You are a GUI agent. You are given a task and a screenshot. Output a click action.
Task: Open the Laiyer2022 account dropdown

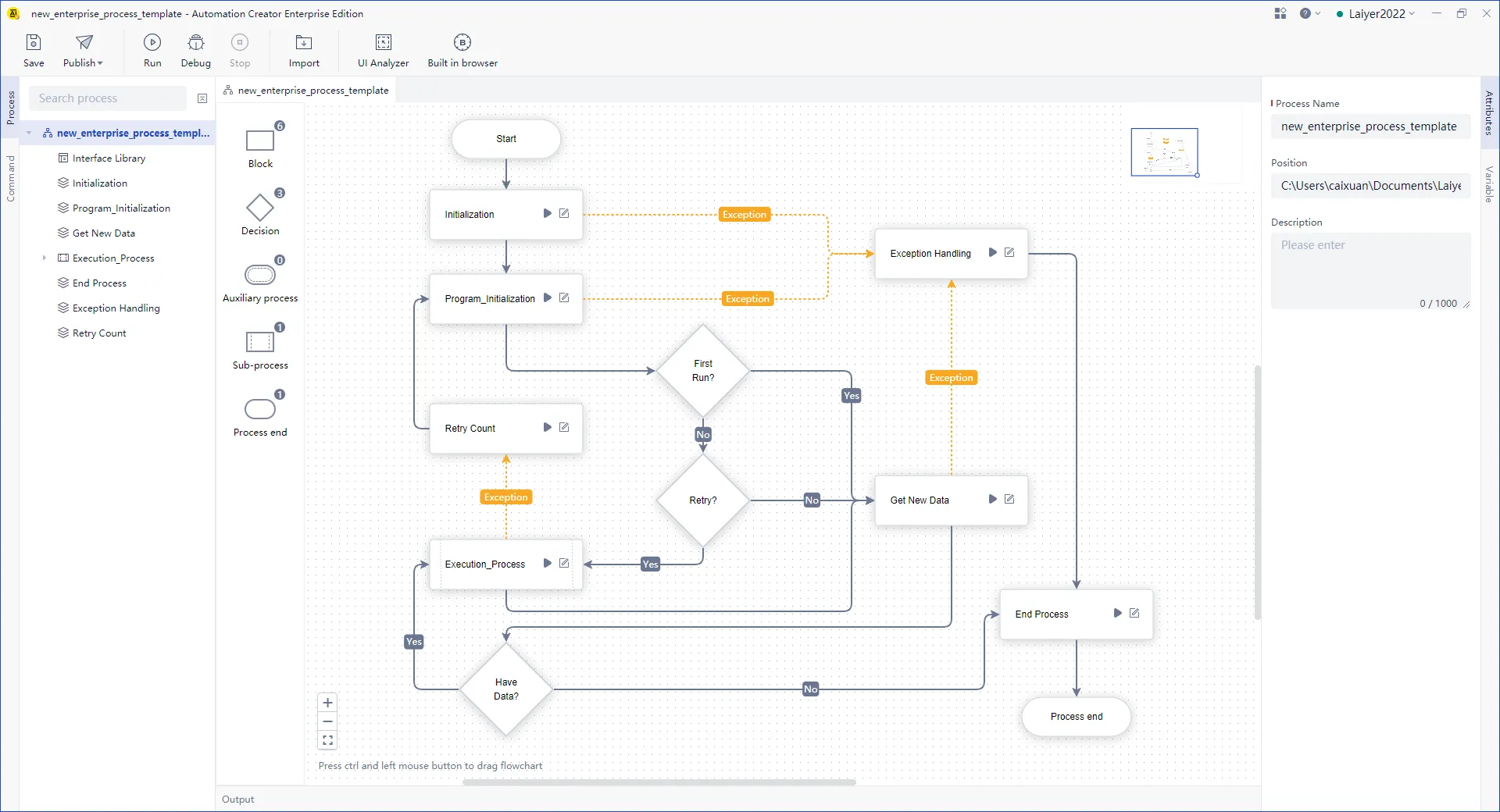(1376, 13)
